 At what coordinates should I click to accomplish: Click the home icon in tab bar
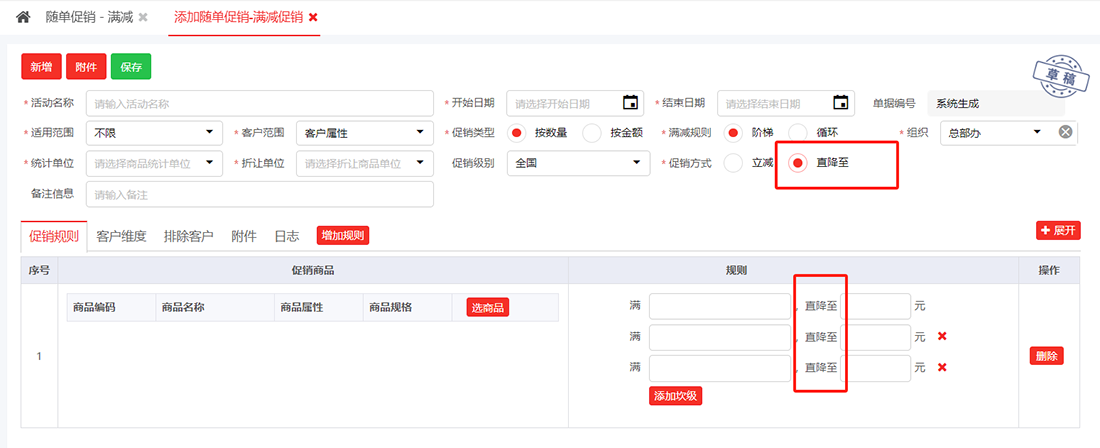[24, 17]
